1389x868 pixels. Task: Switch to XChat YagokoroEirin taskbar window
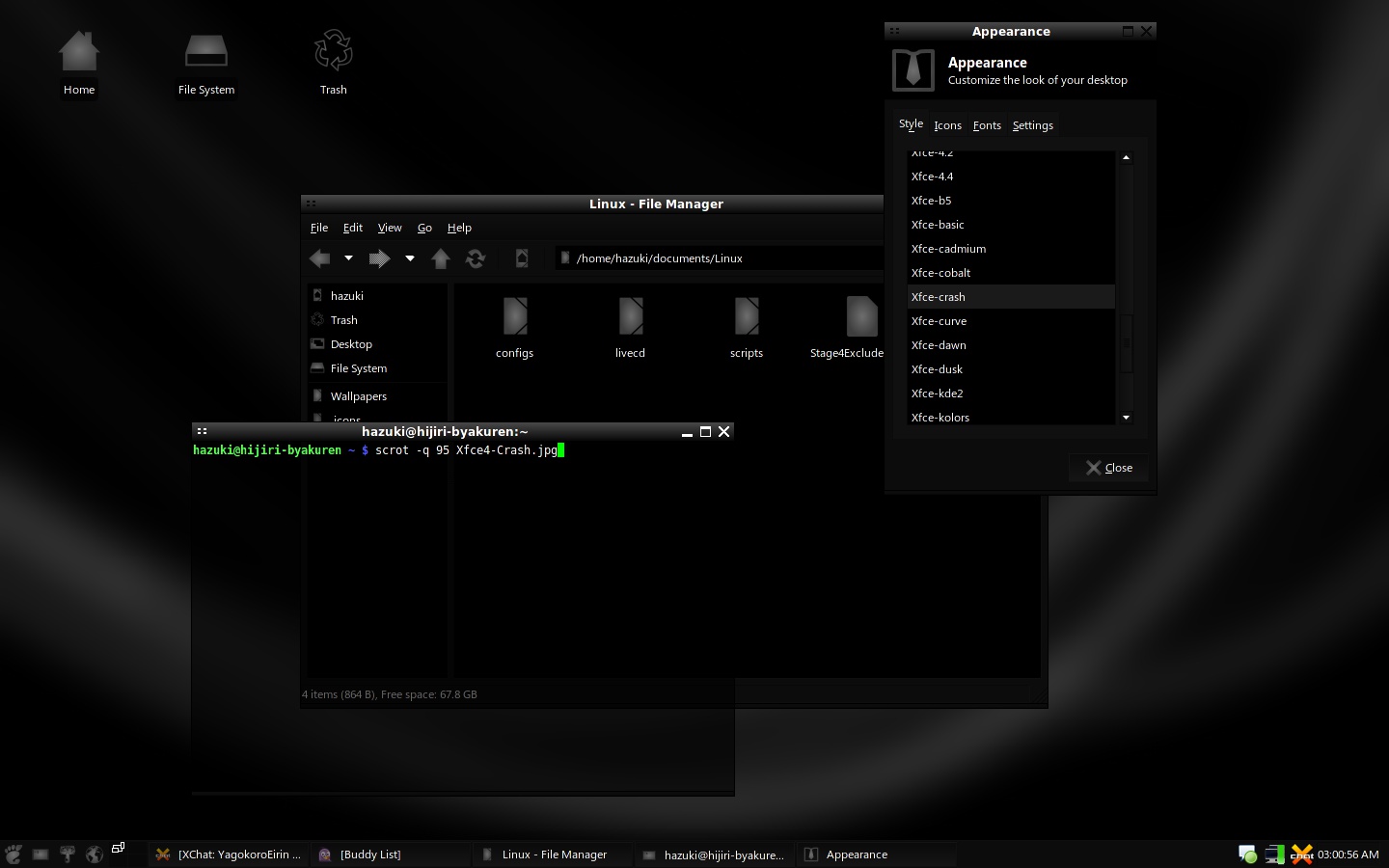231,854
